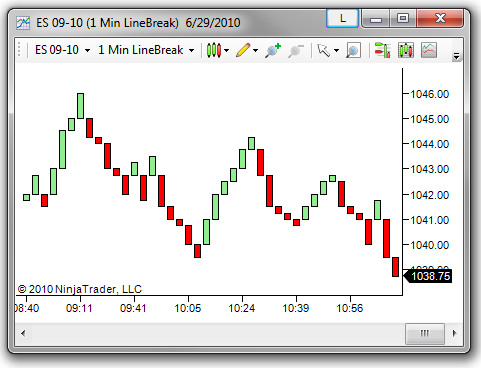The image size is (481, 368).
Task: Open the chart trader icon
Action: [383, 50]
